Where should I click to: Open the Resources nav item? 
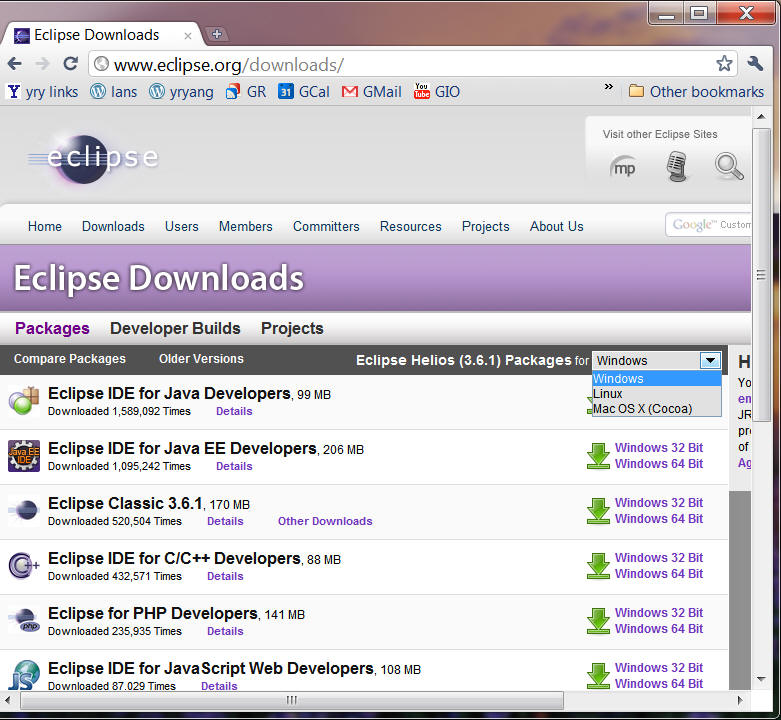410,226
